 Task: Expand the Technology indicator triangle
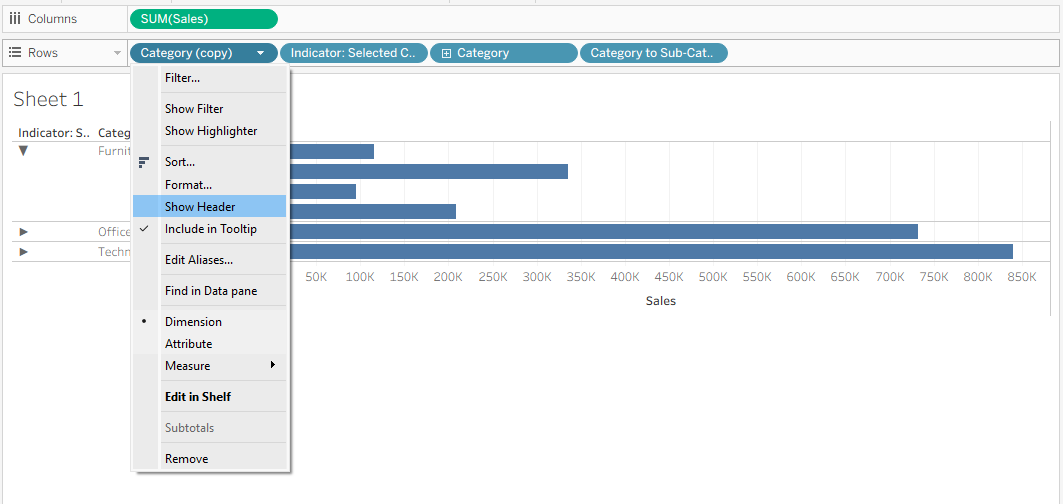[x=24, y=252]
